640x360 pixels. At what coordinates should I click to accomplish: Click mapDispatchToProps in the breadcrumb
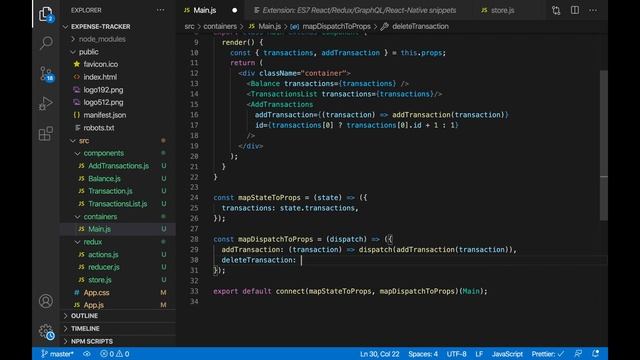click(x=336, y=27)
